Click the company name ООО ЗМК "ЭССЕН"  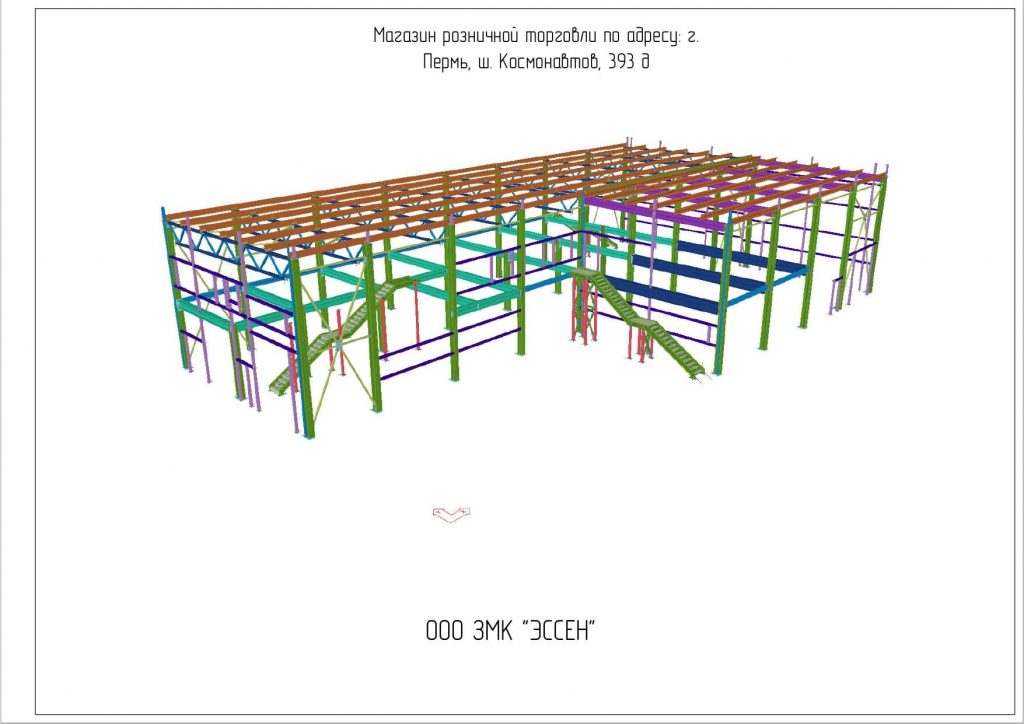[511, 631]
